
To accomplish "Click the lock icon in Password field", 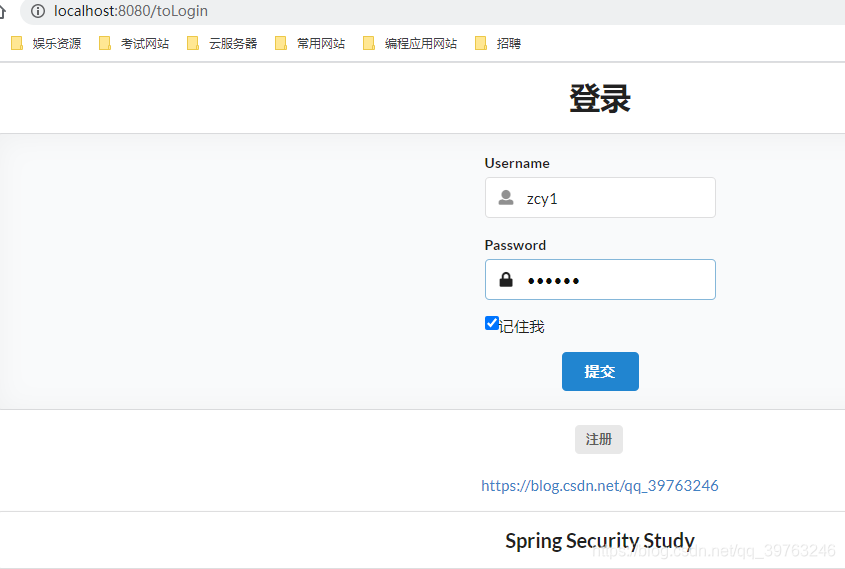I will coord(506,280).
